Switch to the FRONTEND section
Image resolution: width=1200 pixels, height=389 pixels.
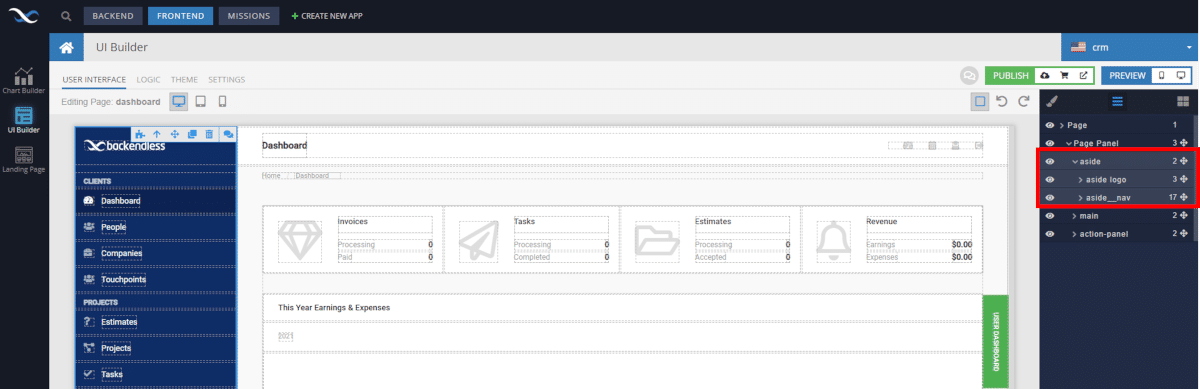(x=180, y=16)
